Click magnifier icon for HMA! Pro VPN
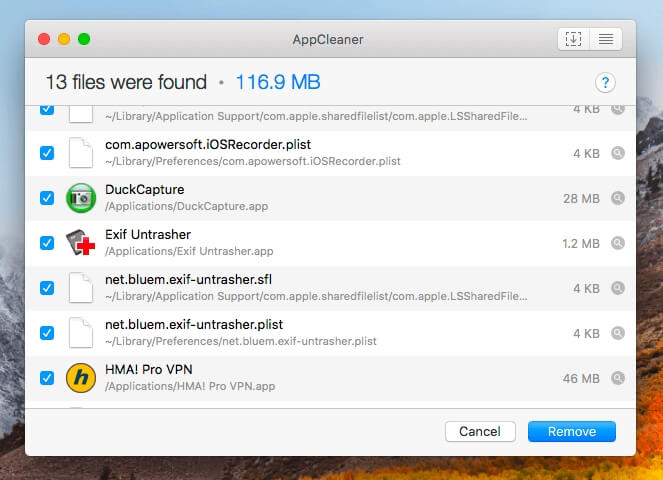Image resolution: width=663 pixels, height=480 pixels. (x=618, y=379)
